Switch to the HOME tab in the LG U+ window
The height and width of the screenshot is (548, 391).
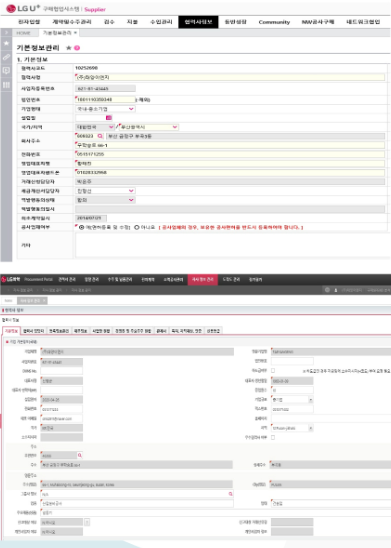[23, 33]
